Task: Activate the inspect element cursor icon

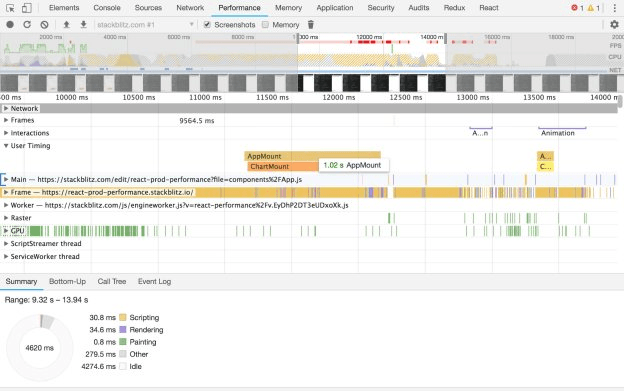Action: click(x=10, y=8)
